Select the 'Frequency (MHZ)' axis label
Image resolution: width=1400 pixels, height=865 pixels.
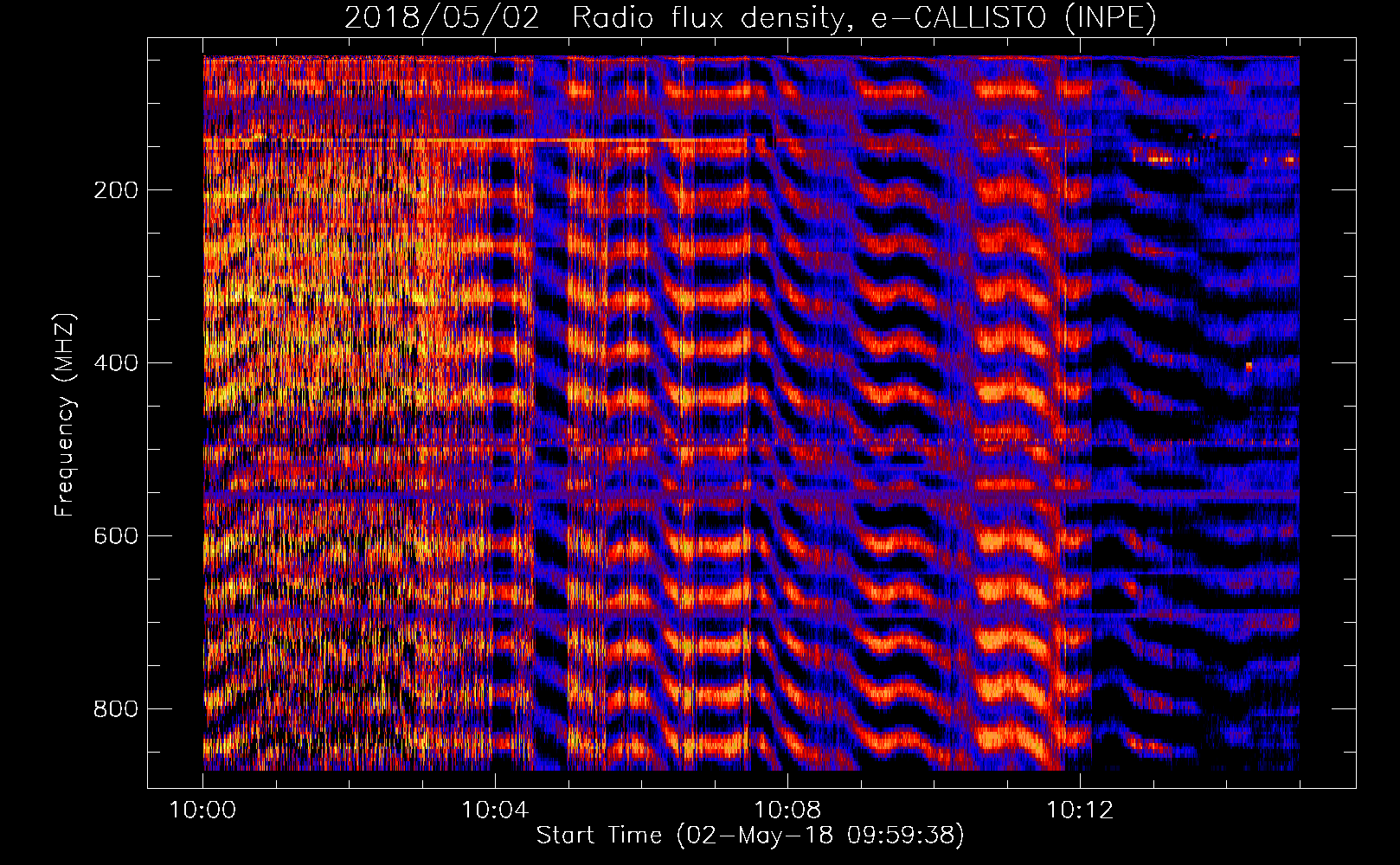coord(65,414)
